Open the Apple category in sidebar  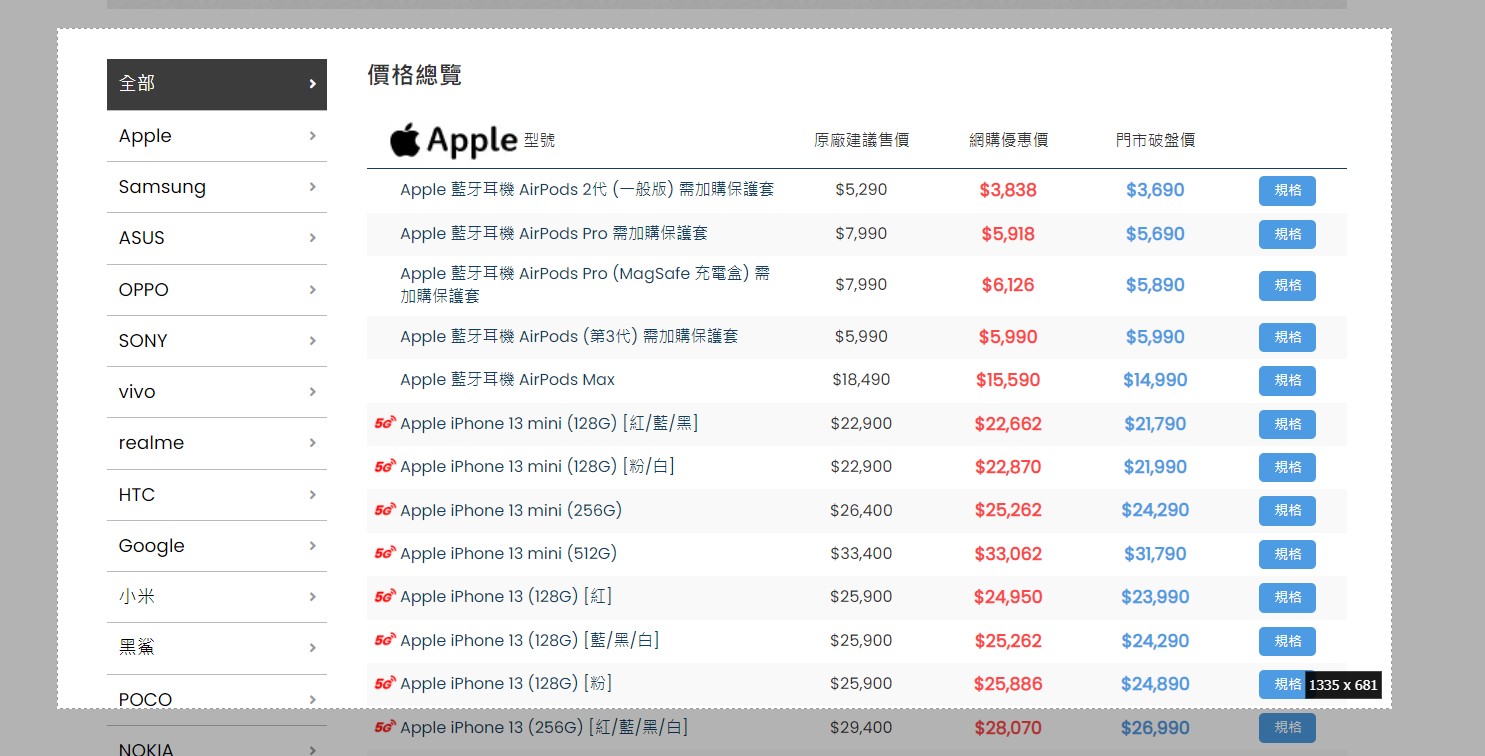pyautogui.click(x=217, y=136)
